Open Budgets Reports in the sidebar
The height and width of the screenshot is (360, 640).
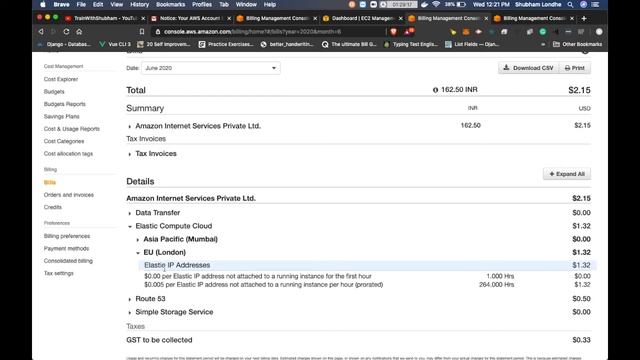(64, 104)
